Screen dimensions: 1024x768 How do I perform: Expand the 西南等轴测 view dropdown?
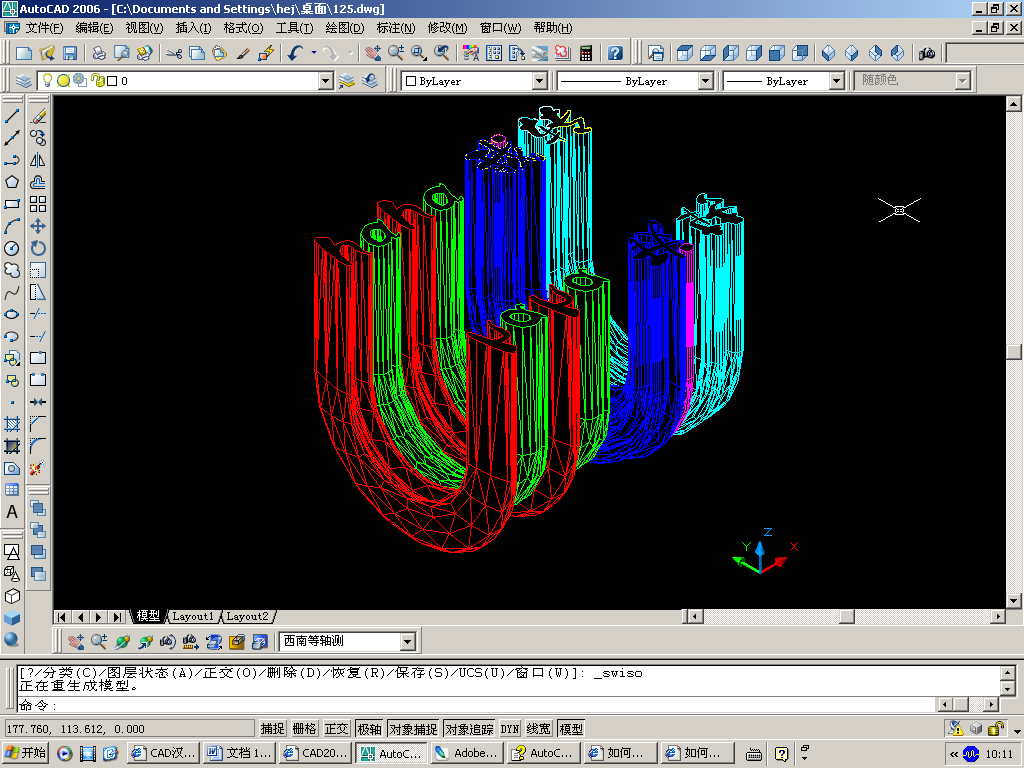pos(408,642)
